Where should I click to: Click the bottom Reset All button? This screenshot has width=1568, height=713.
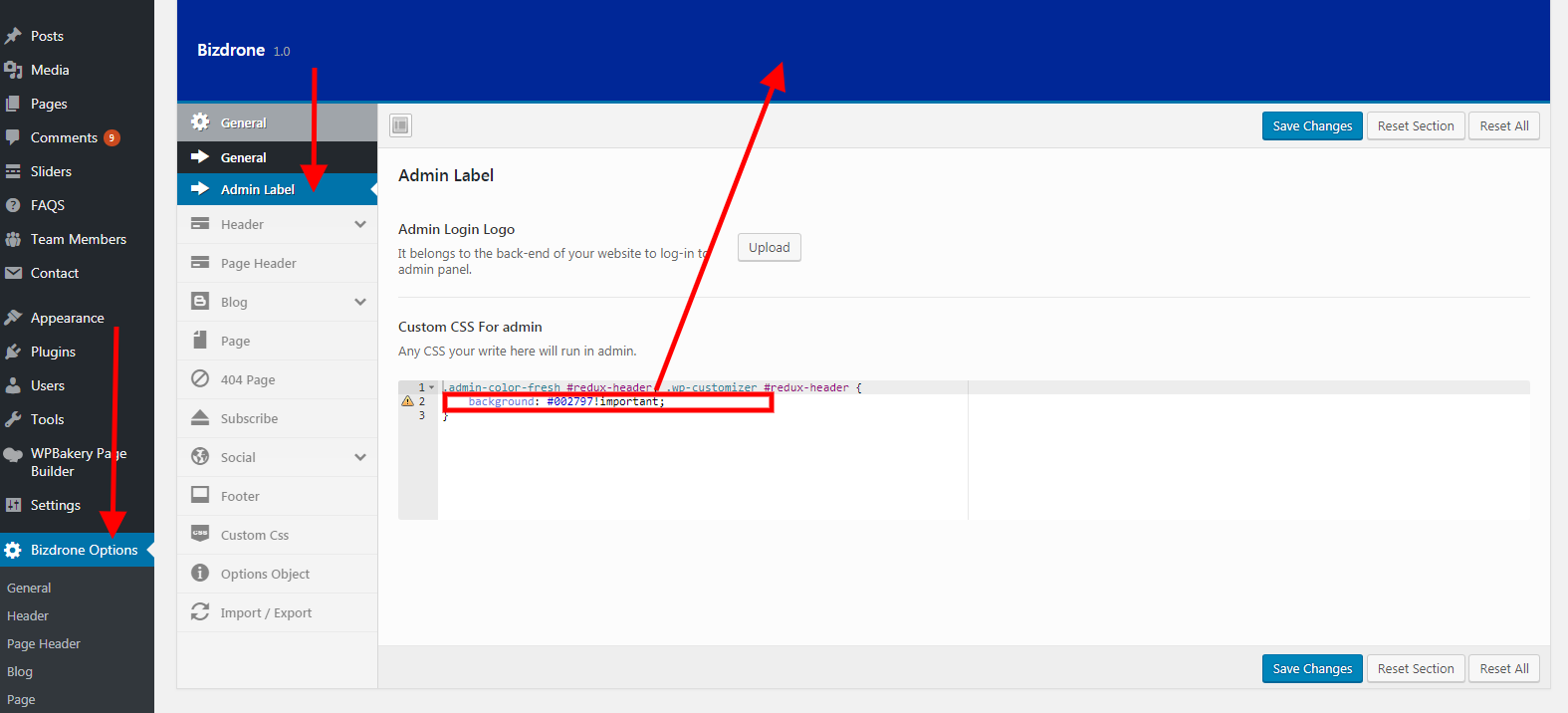coord(1504,668)
